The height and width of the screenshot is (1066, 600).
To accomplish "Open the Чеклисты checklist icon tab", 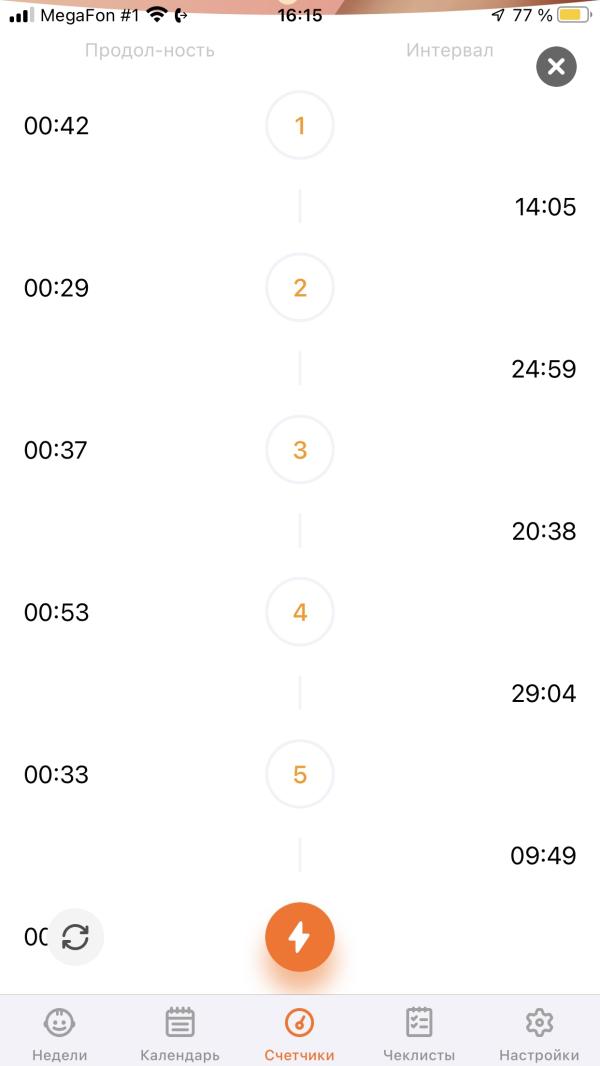I will click(419, 1035).
